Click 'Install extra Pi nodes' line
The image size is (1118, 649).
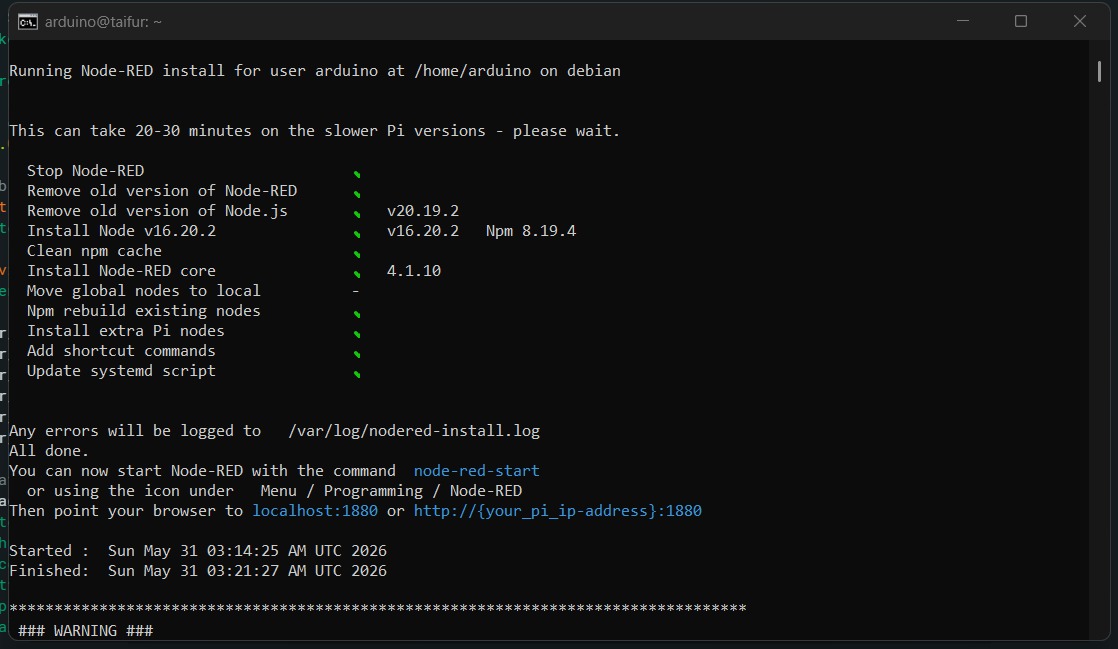(125, 331)
